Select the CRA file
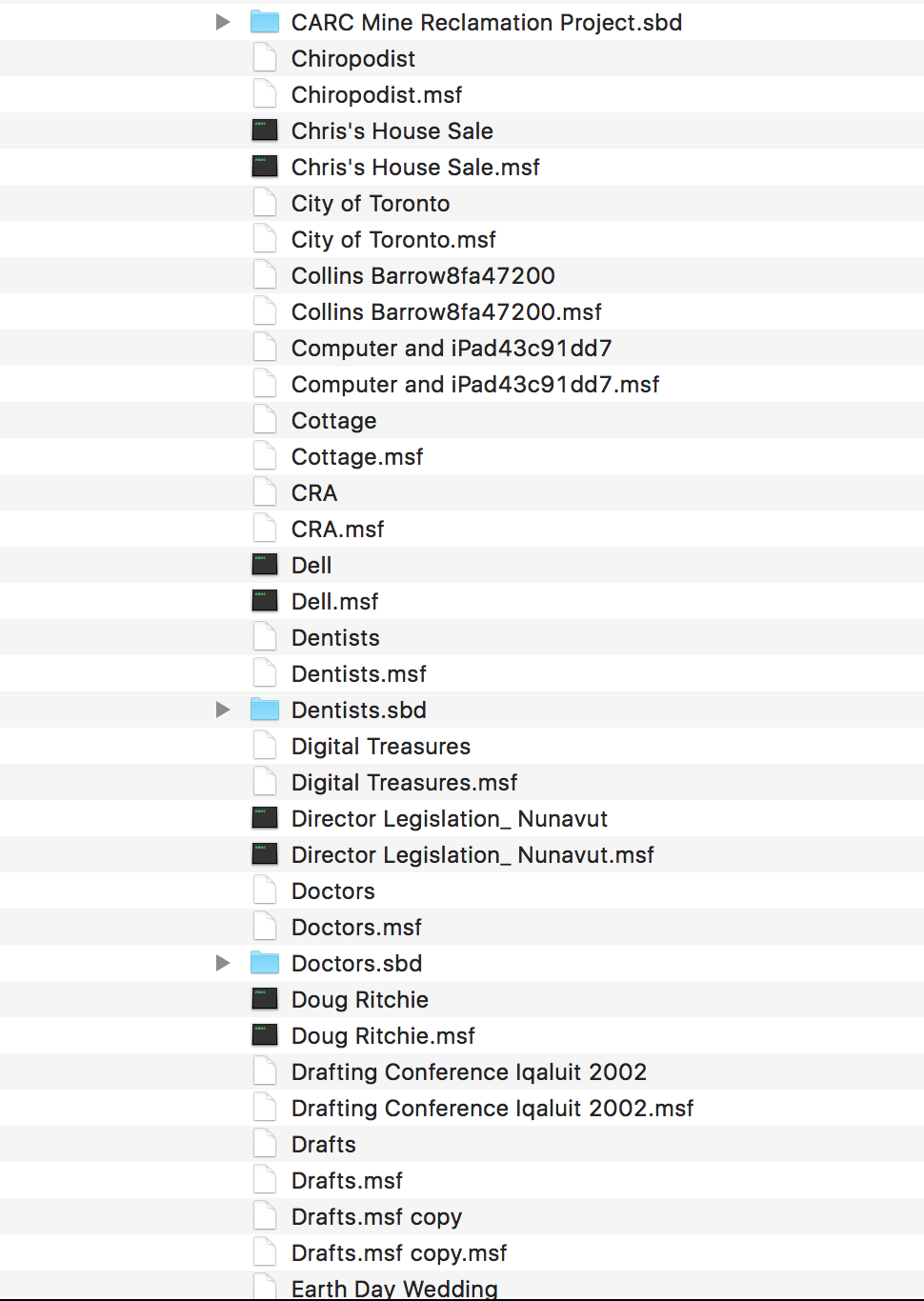Screen dimensions: 924x1301 [314, 492]
